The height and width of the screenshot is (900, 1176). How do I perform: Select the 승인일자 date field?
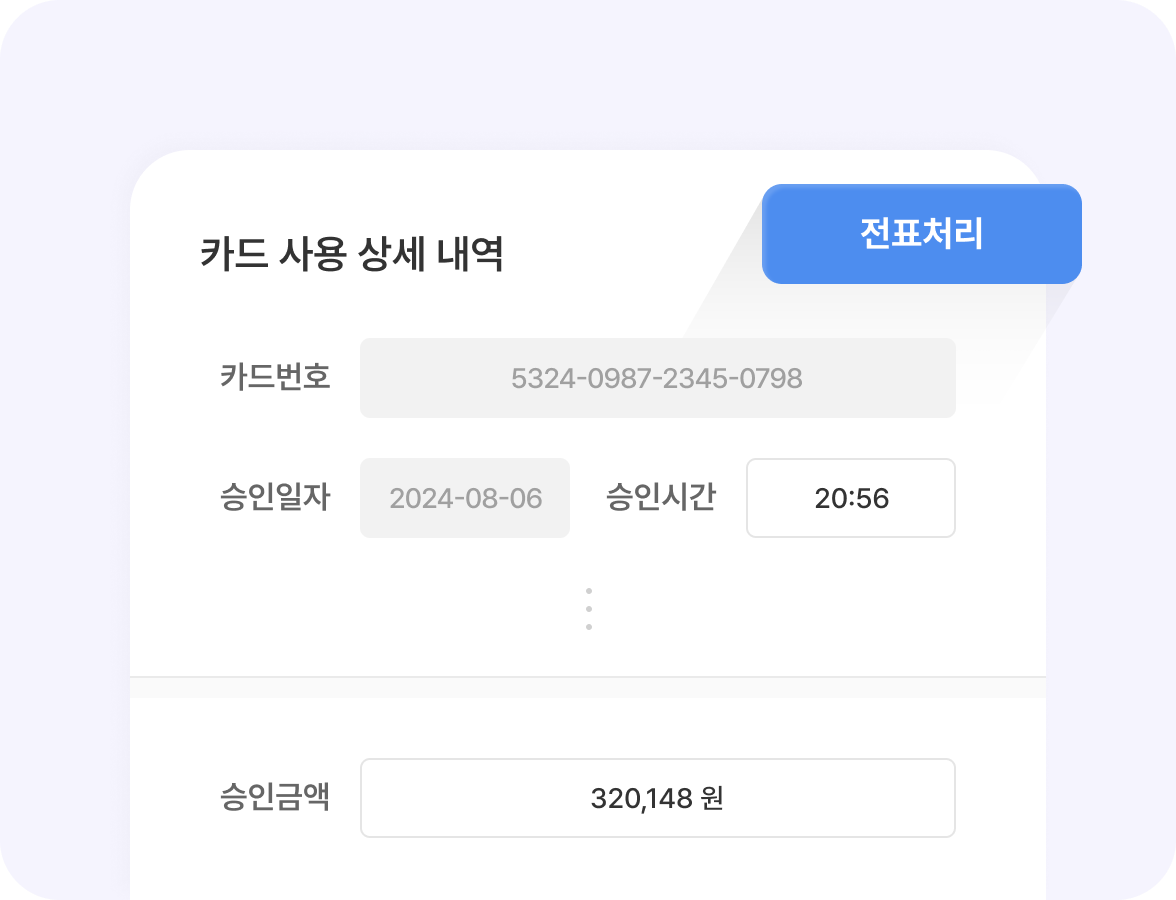point(464,498)
